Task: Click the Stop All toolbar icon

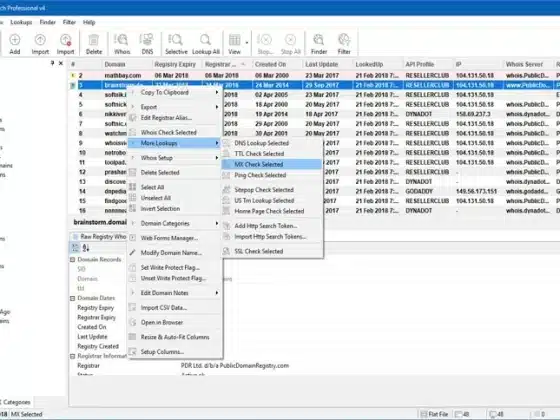Action: pyautogui.click(x=290, y=44)
